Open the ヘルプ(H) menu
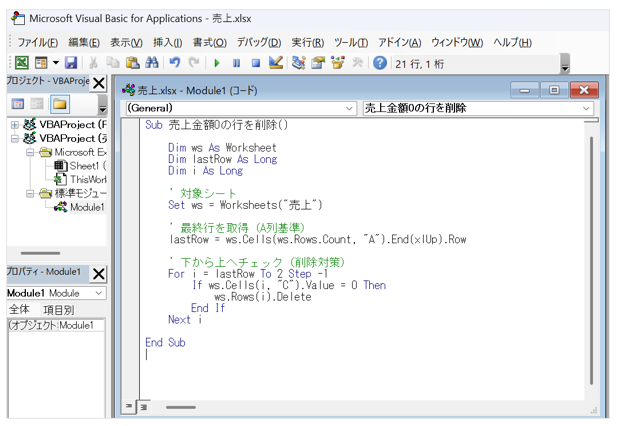The width and height of the screenshot is (618, 426). [512, 43]
